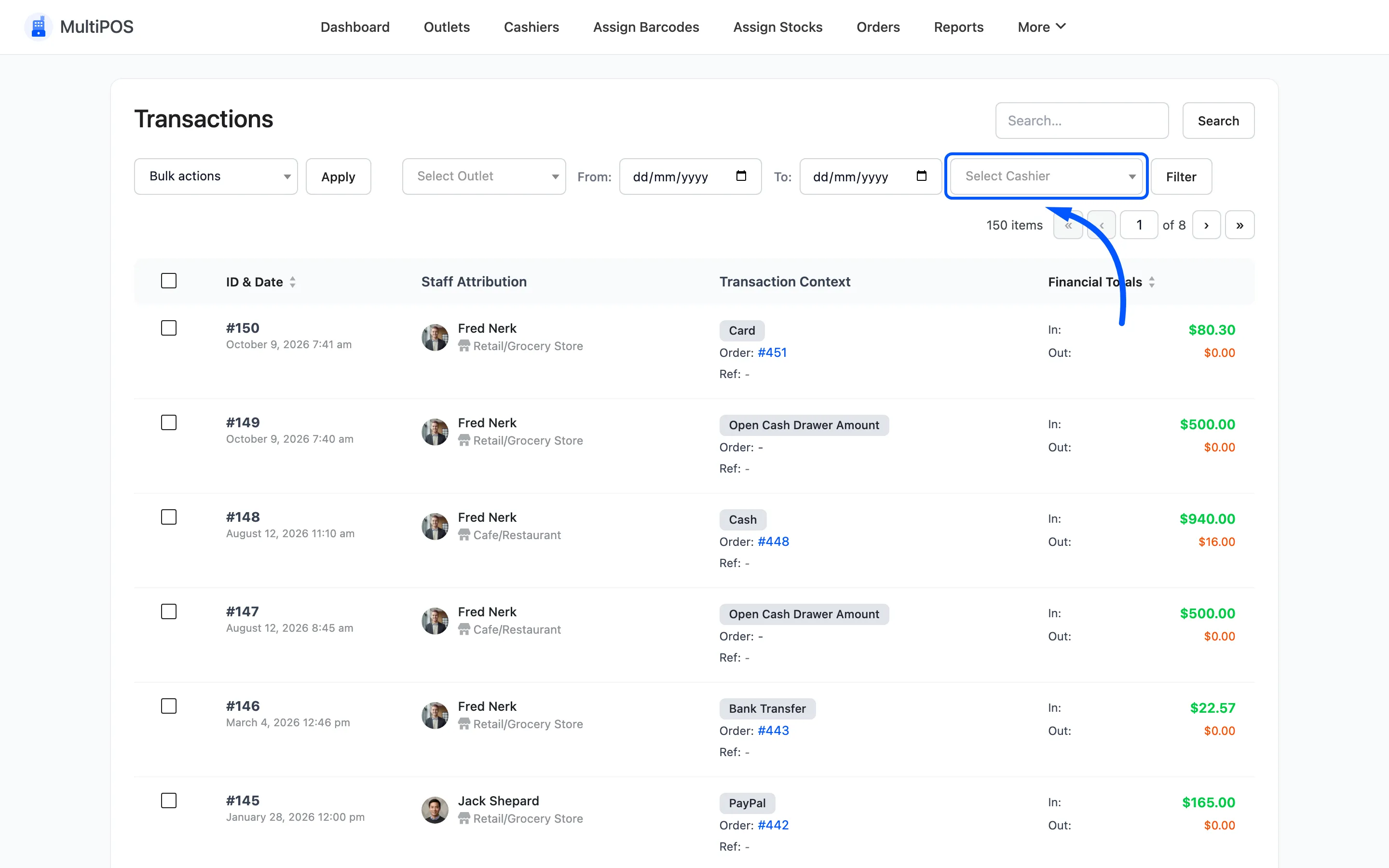The width and height of the screenshot is (1389, 868).
Task: Open the Dashboard nav item
Action: pyautogui.click(x=354, y=27)
